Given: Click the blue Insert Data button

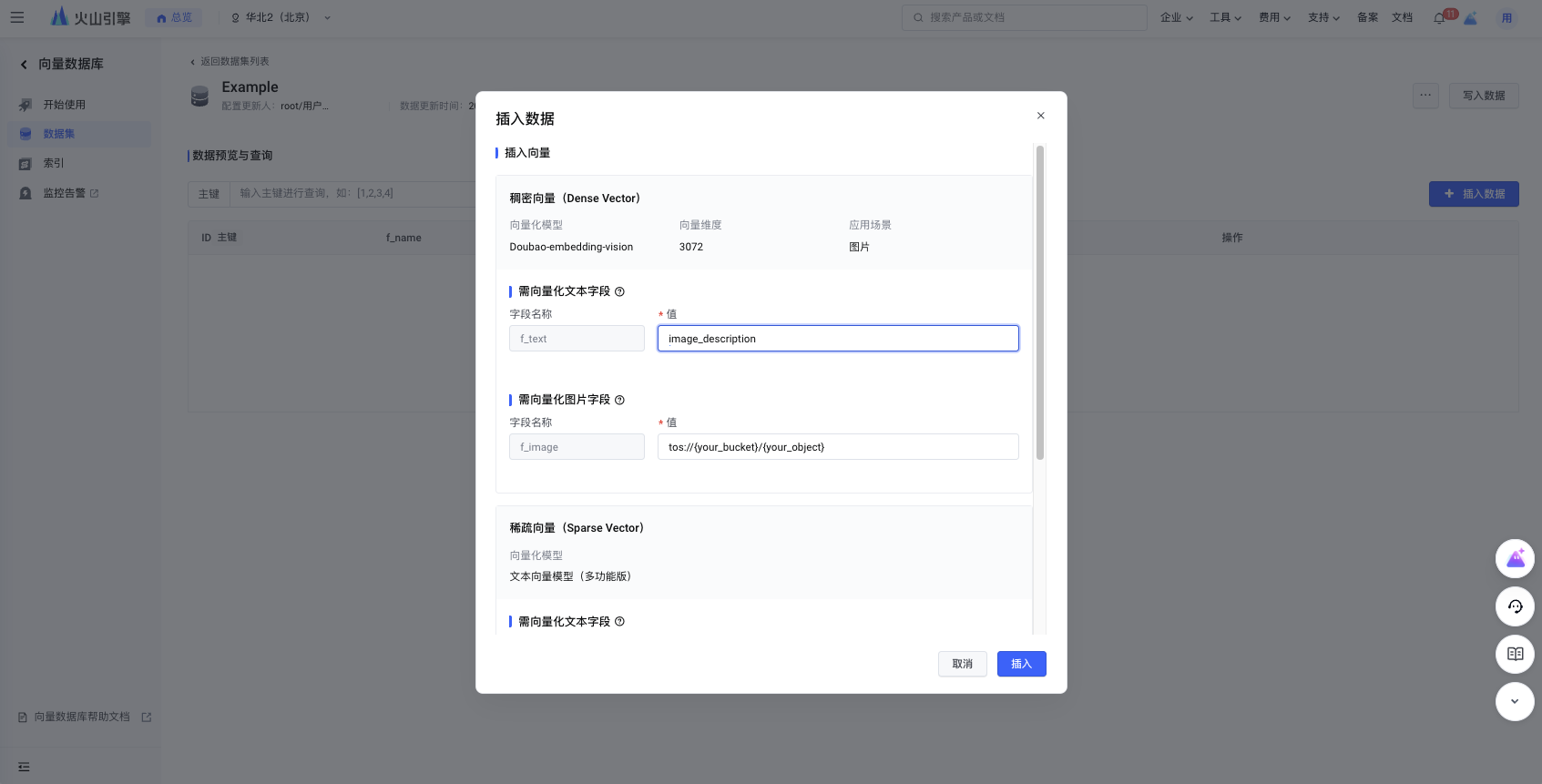Looking at the screenshot, I should 1473,194.
